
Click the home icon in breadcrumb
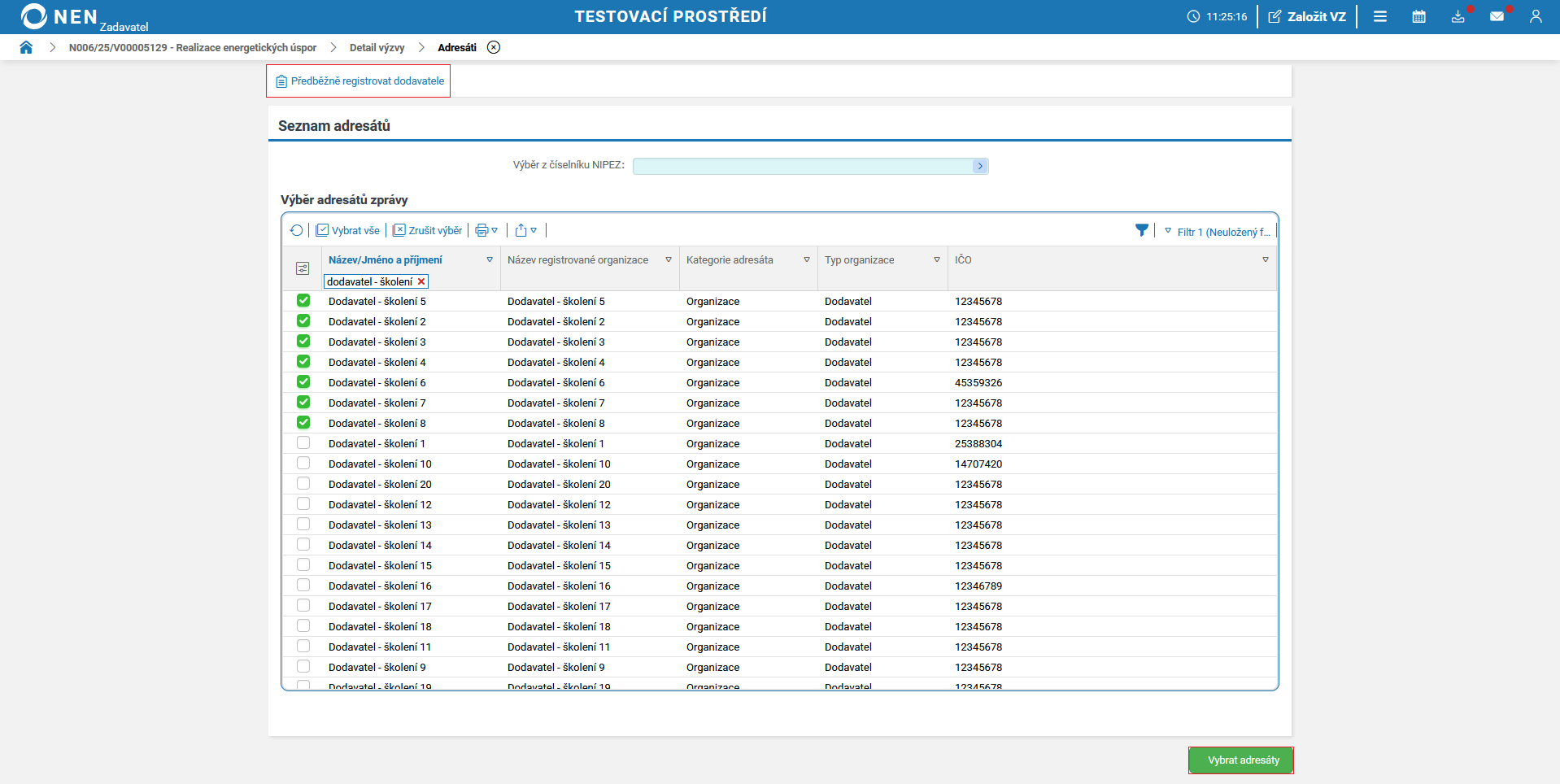pos(26,47)
